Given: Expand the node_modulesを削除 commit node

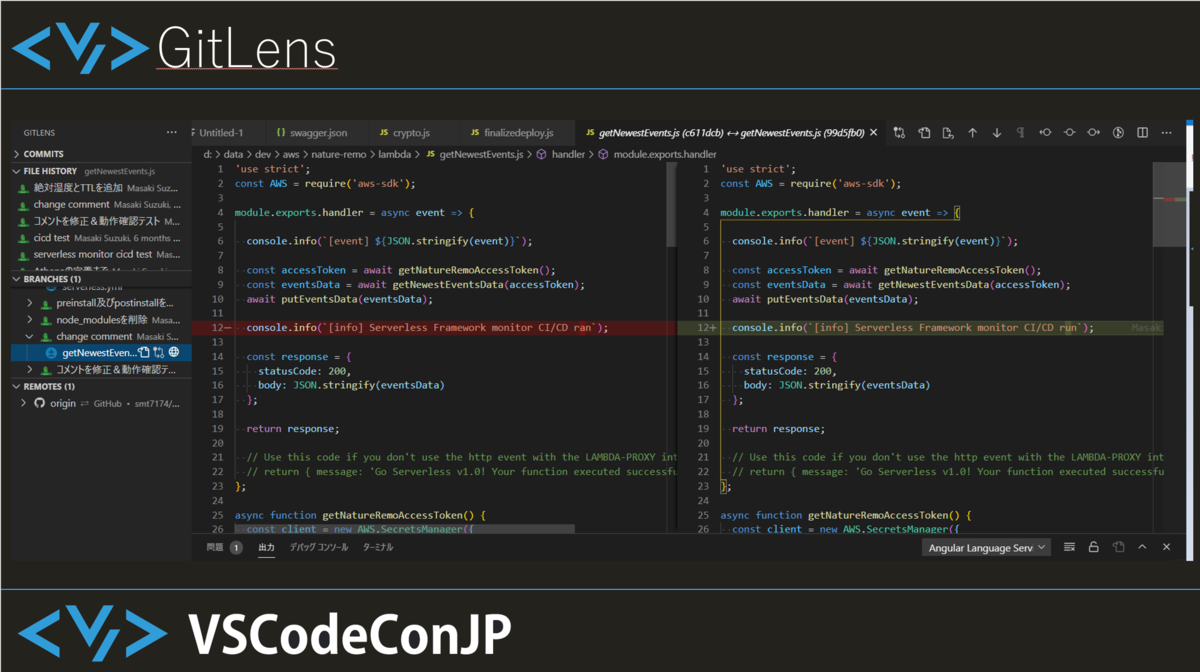Looking at the screenshot, I should point(31,320).
